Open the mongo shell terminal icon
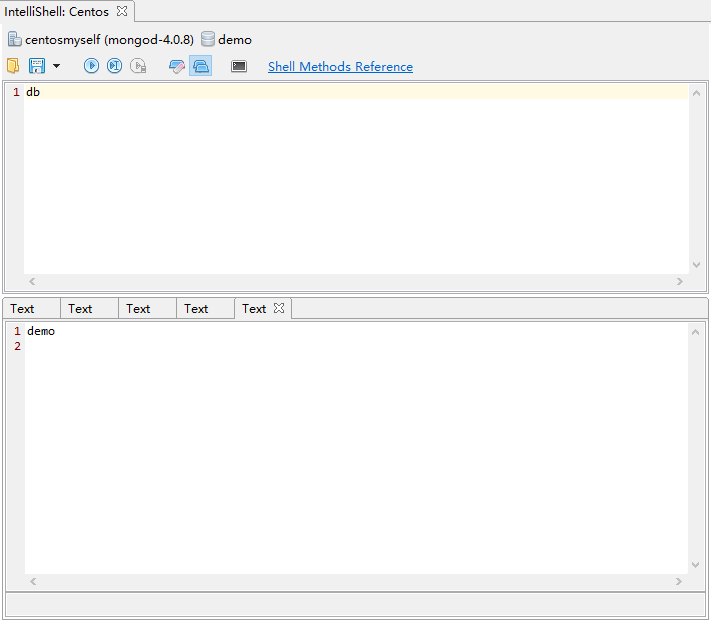The width and height of the screenshot is (711, 622). point(239,66)
